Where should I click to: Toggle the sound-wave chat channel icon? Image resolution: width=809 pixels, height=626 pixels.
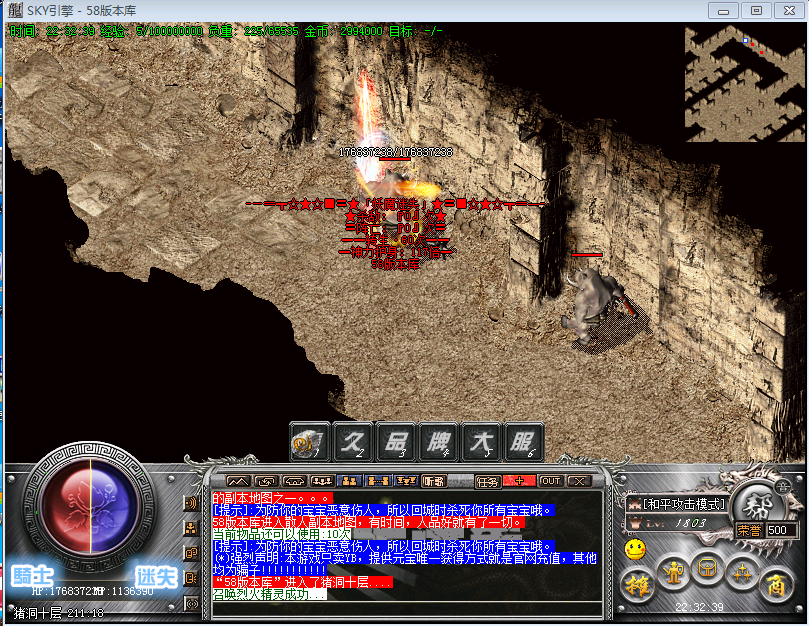[191, 503]
